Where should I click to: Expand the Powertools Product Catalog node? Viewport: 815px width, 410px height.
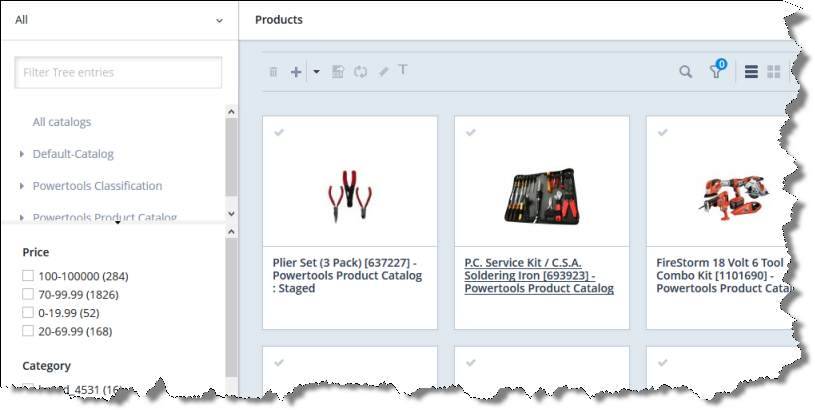22,217
